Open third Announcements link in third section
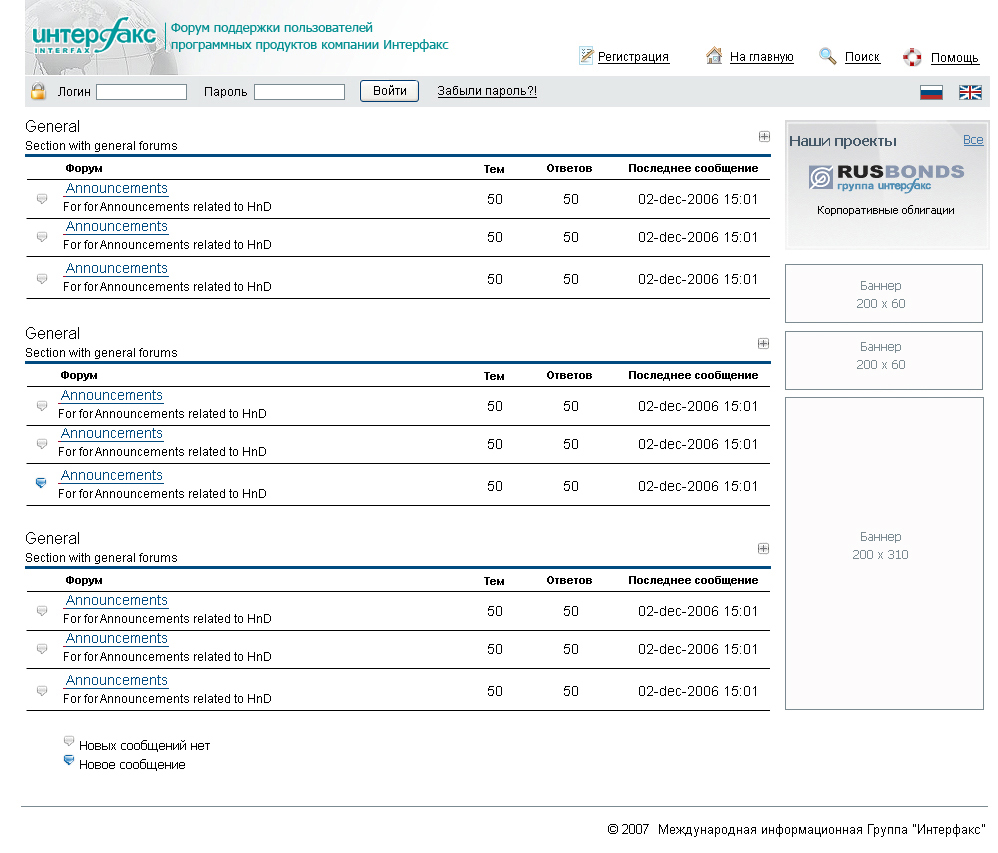Image resolution: width=998 pixels, height=853 pixels. pyautogui.click(x=116, y=680)
